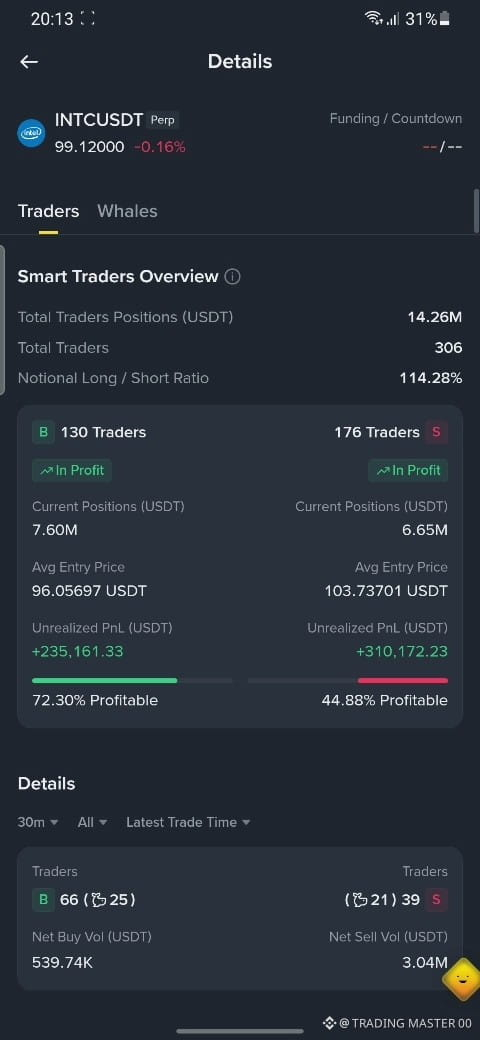Tap the whale icon next to 25
The image size is (480, 1040).
pos(101,900)
